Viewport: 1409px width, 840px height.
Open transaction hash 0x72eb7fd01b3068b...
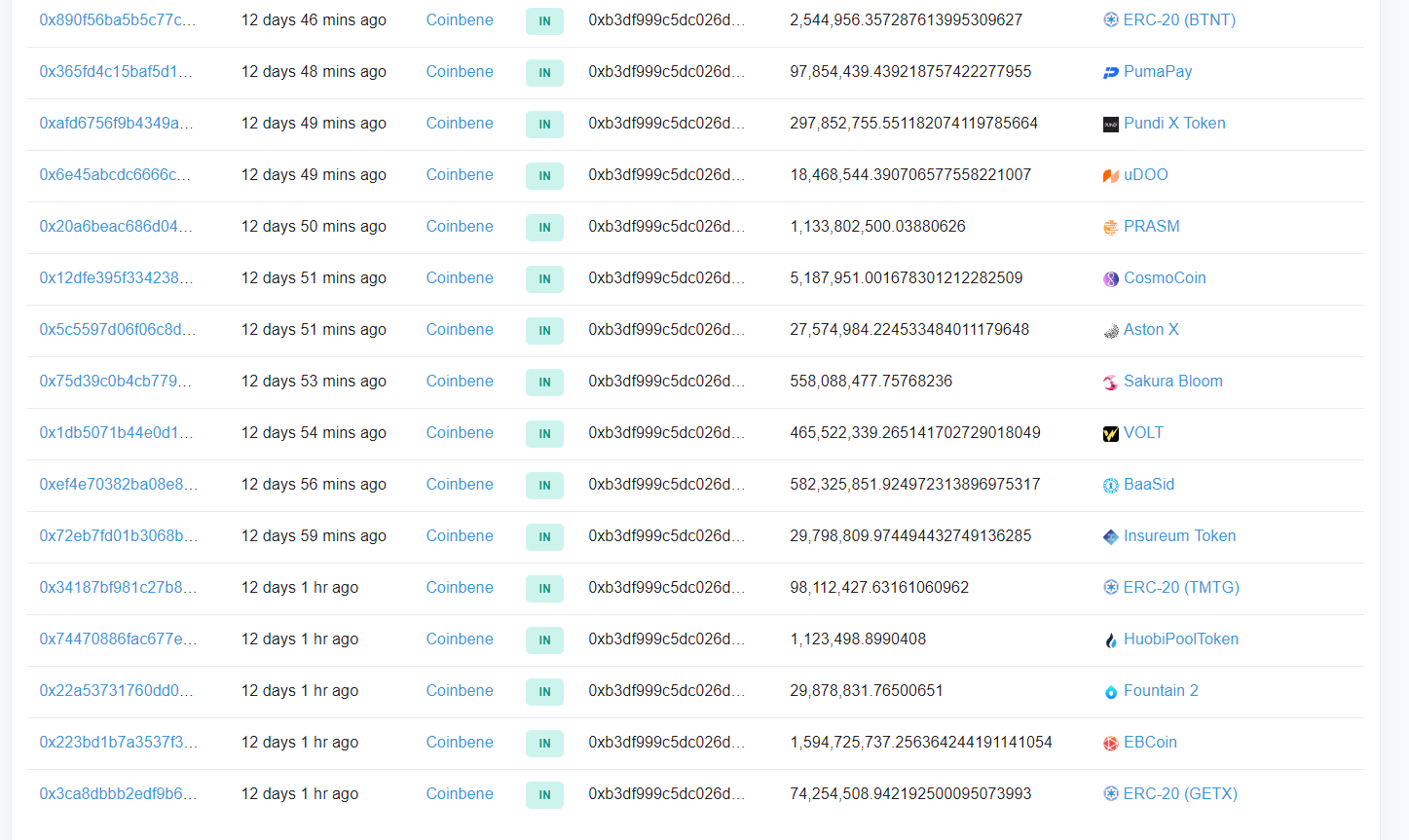pyautogui.click(x=119, y=535)
